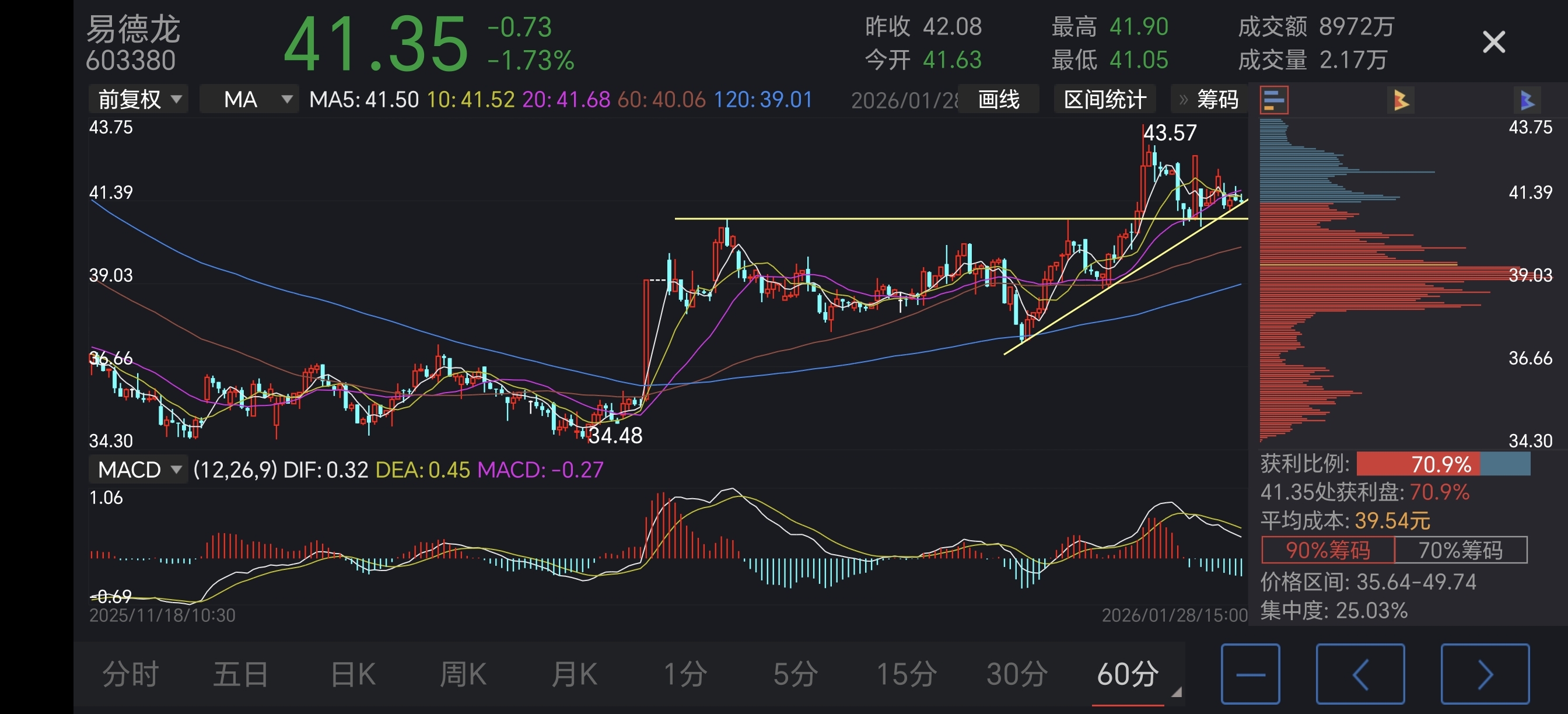Switch to the 15分 period tab
Screen dimensions: 1568x714
click(906, 674)
